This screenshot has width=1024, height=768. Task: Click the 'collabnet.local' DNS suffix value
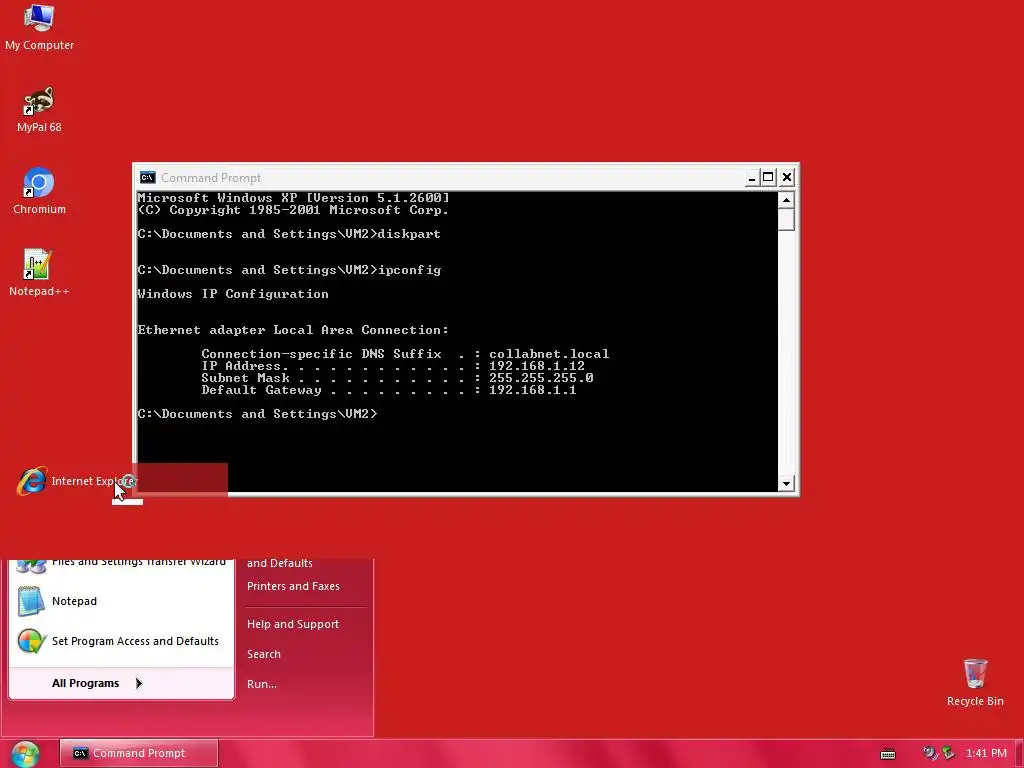[x=549, y=354]
